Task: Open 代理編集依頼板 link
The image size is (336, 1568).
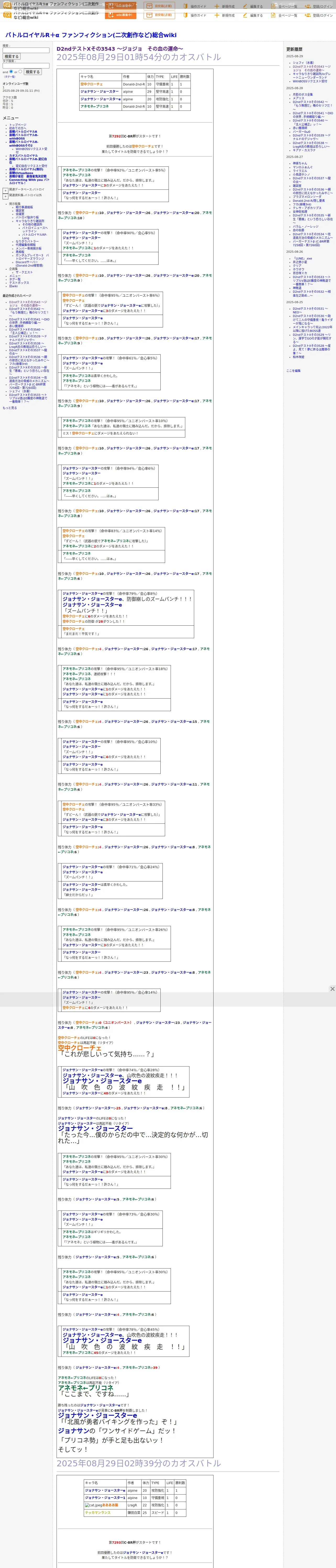Action: 26,245
